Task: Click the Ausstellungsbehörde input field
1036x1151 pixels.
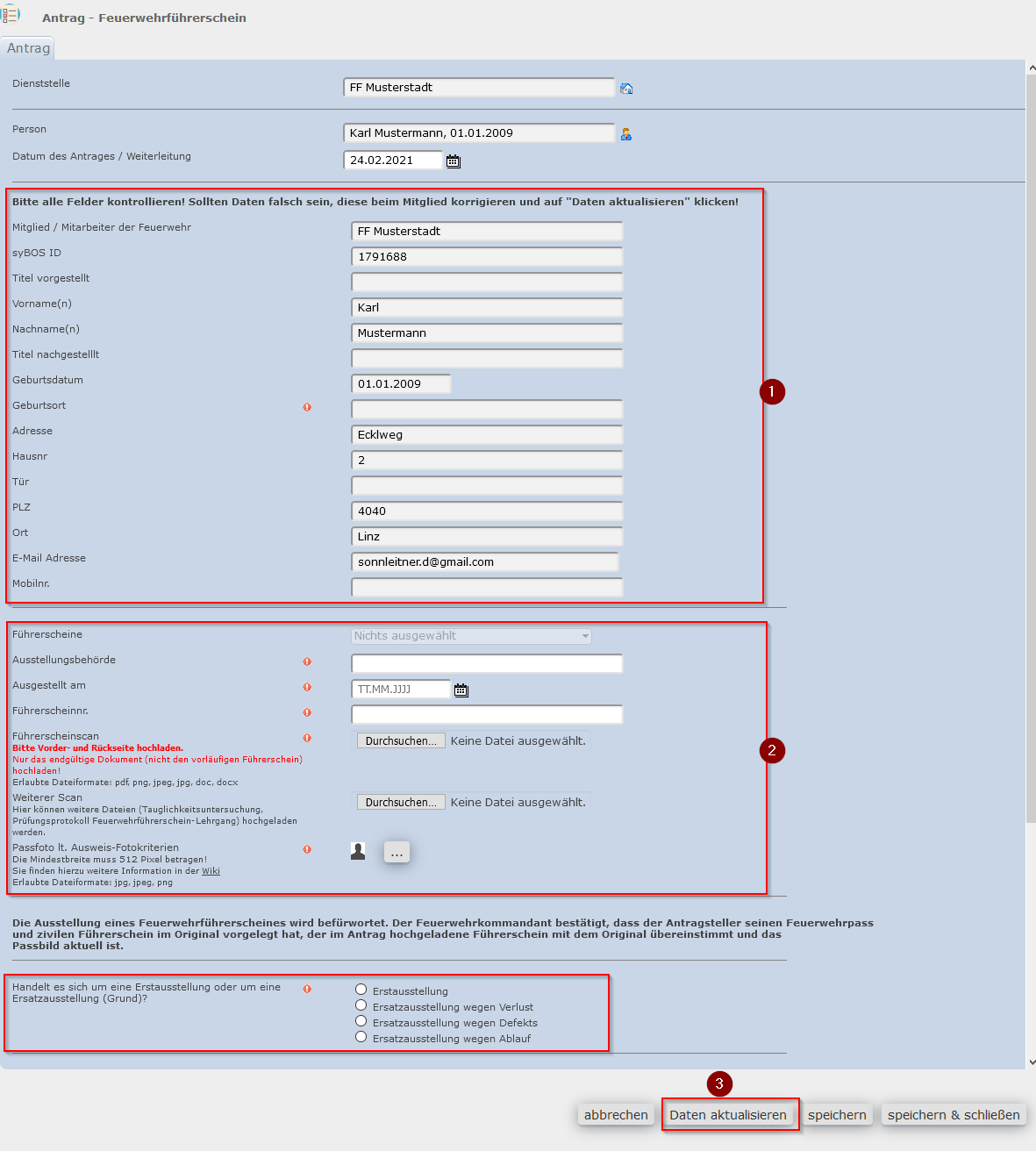Action: pyautogui.click(x=487, y=663)
